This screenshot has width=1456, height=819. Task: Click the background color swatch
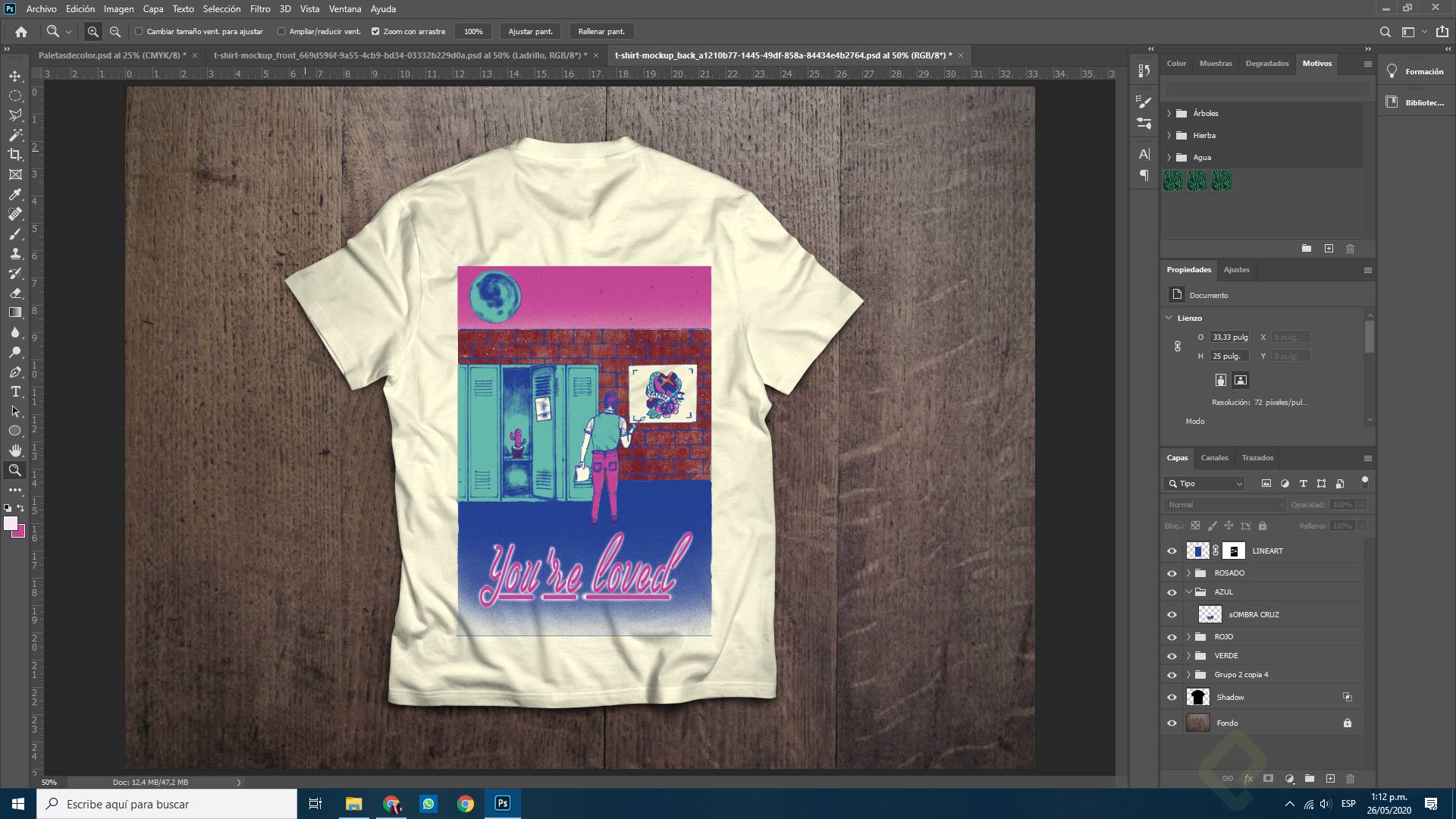[20, 533]
